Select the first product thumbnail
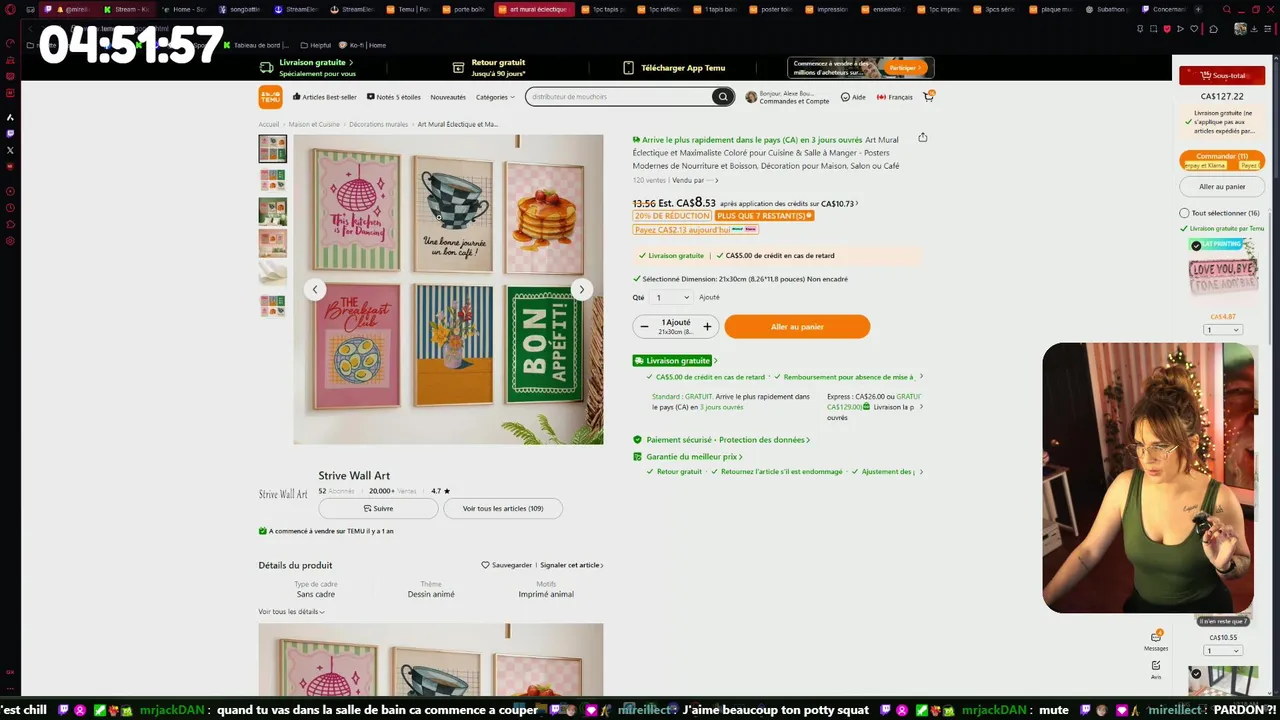Viewport: 1280px width, 720px height. pyautogui.click(x=273, y=149)
